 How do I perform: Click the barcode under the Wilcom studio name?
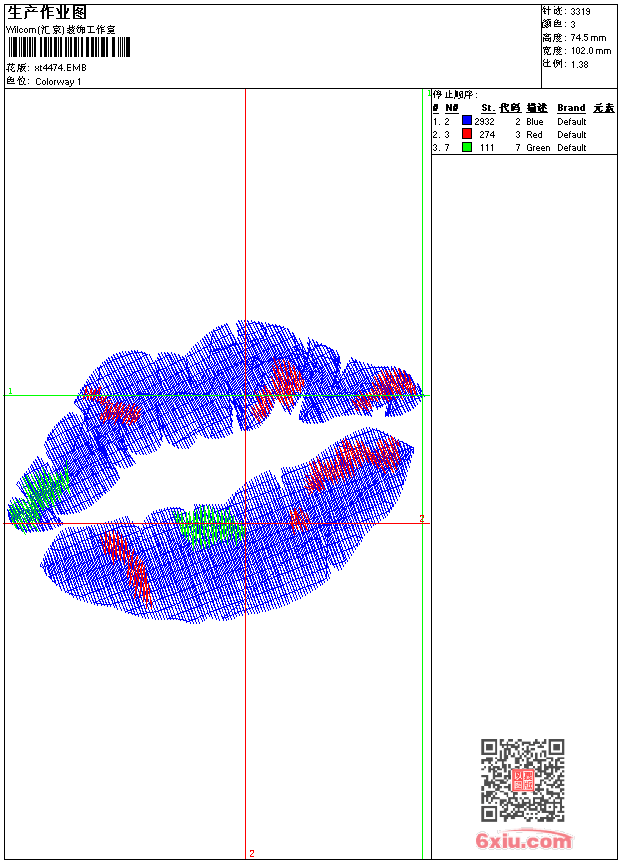click(69, 48)
